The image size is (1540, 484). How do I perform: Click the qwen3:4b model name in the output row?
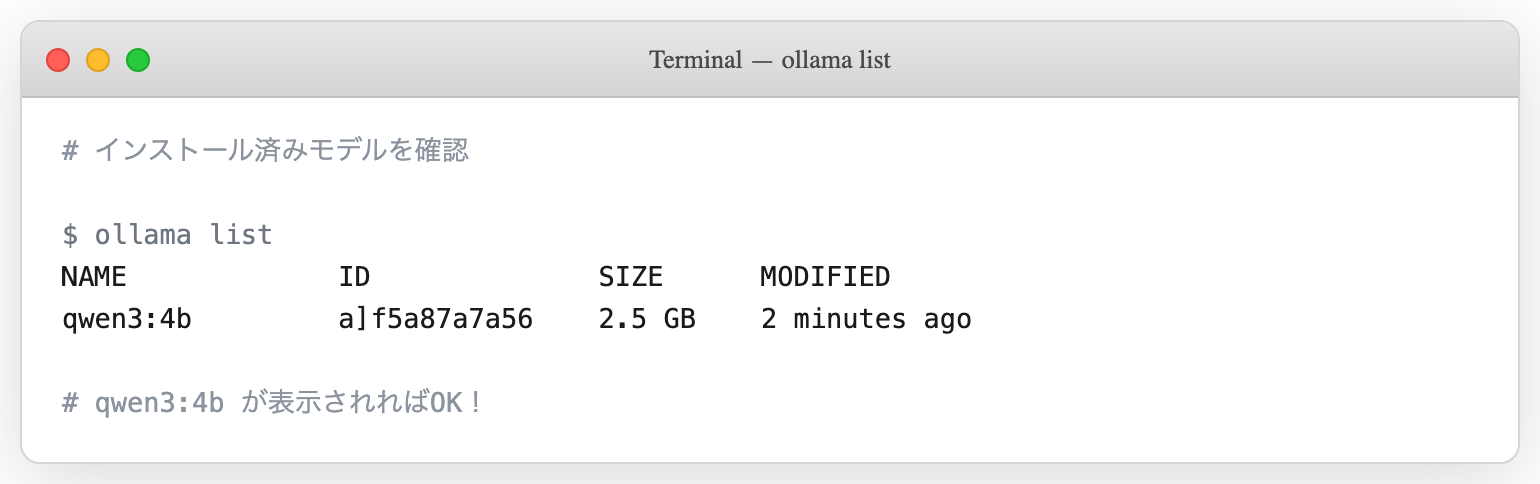(126, 320)
